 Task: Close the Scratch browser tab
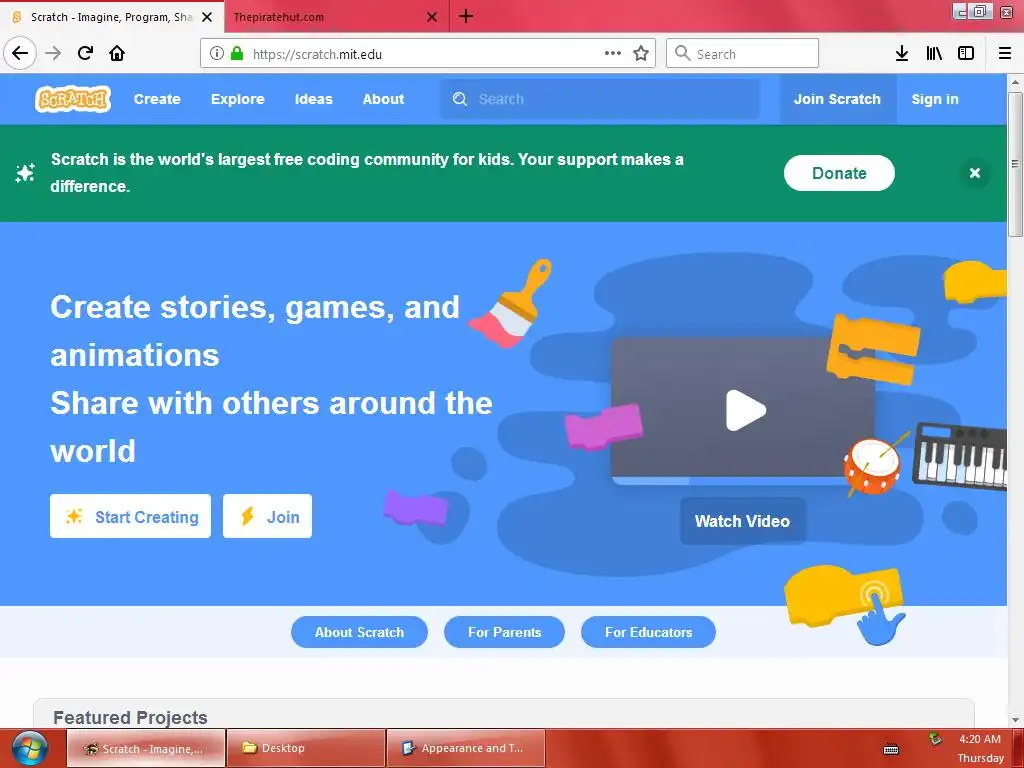[207, 17]
